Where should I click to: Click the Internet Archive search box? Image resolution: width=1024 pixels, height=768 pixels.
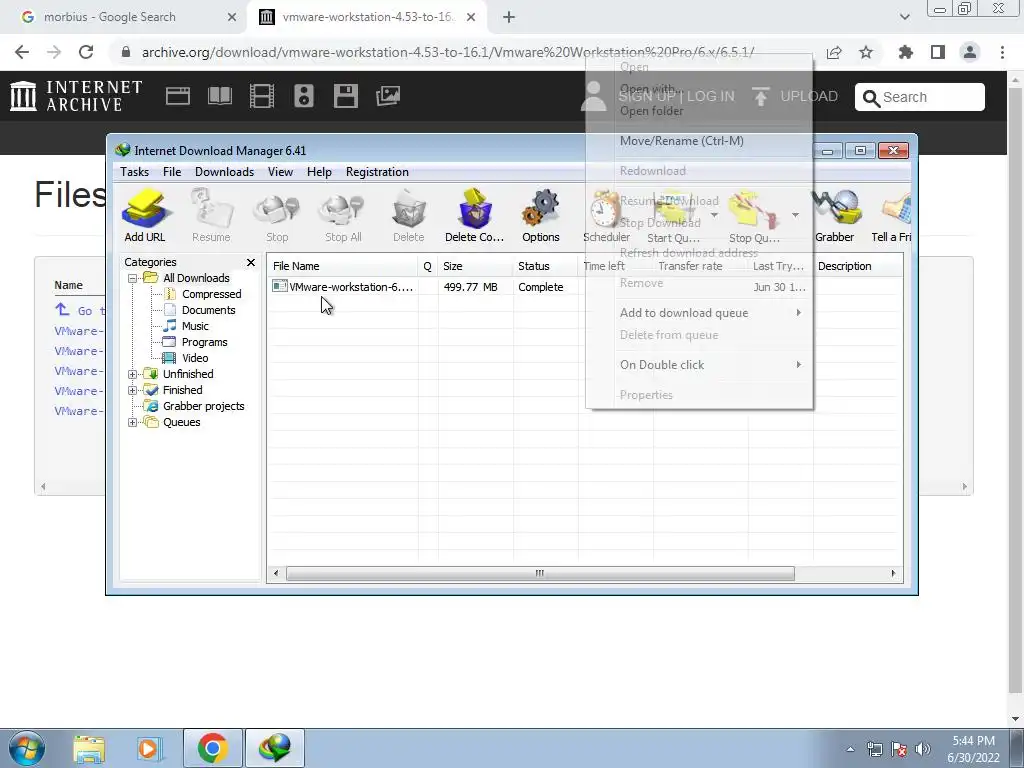click(x=920, y=97)
